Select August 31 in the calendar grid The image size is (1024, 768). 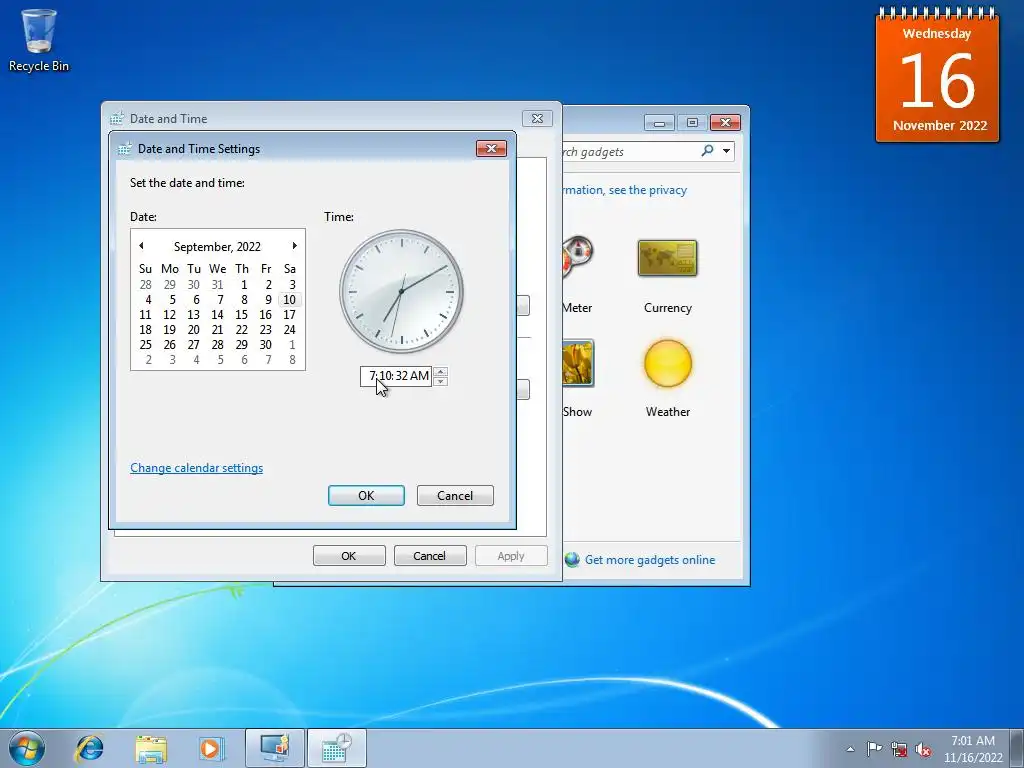(217, 285)
